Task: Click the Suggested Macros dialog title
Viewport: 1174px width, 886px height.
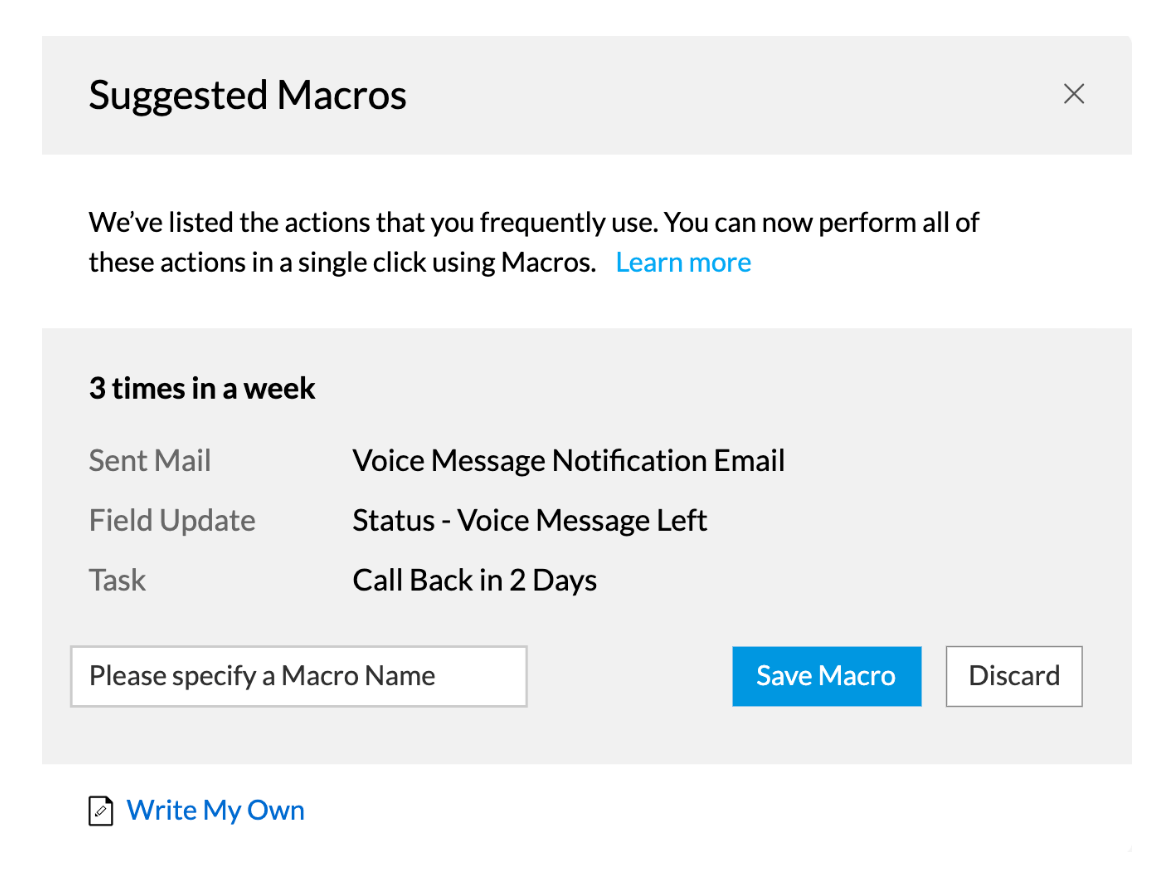Action: (247, 95)
